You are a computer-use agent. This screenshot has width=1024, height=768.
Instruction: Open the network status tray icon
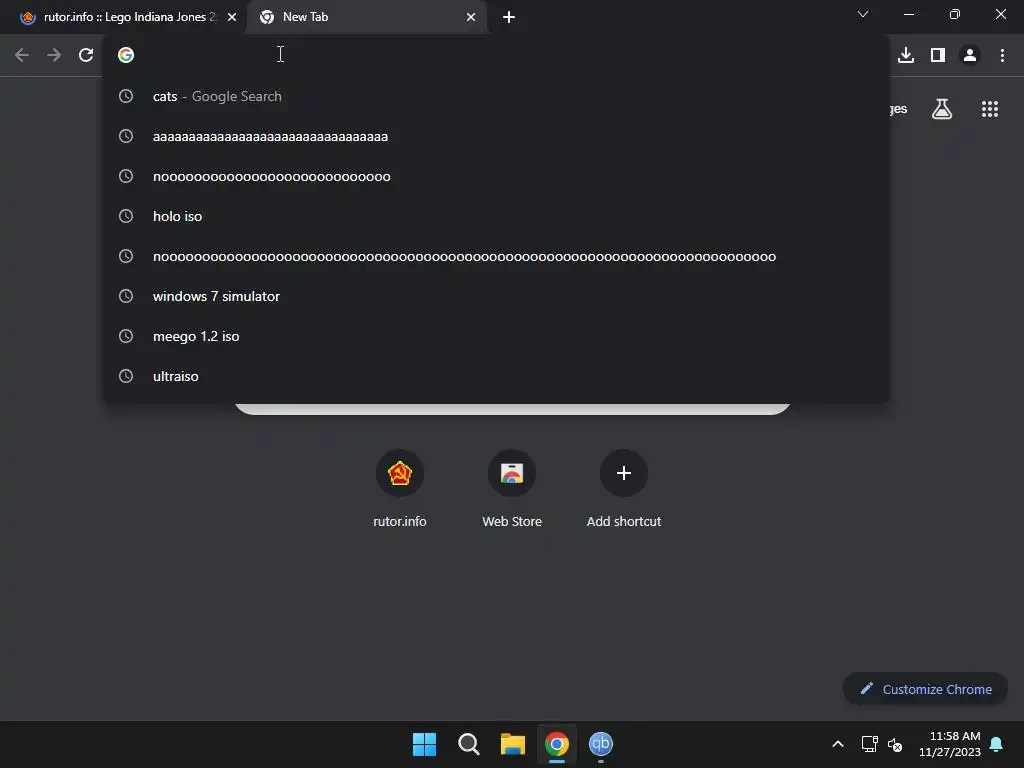pyautogui.click(x=869, y=744)
